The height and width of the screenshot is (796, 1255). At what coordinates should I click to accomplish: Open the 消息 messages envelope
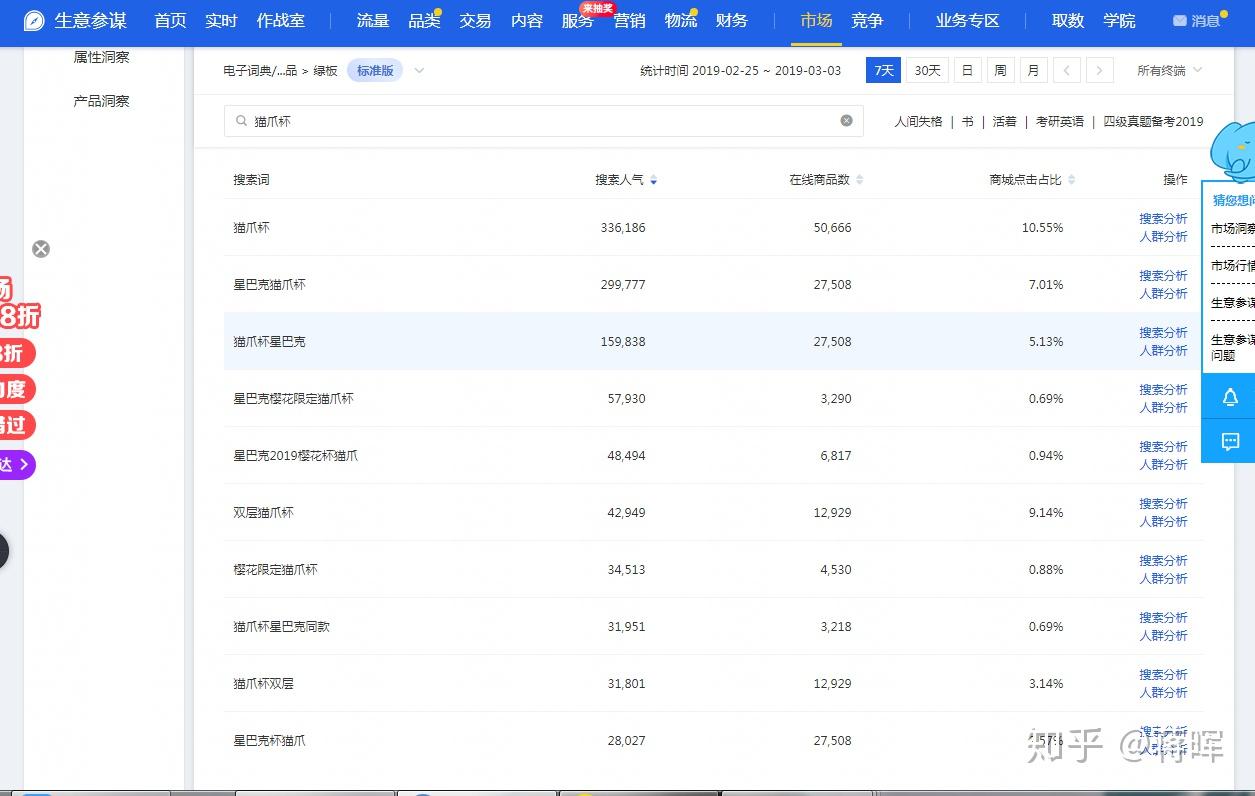pyautogui.click(x=1196, y=21)
